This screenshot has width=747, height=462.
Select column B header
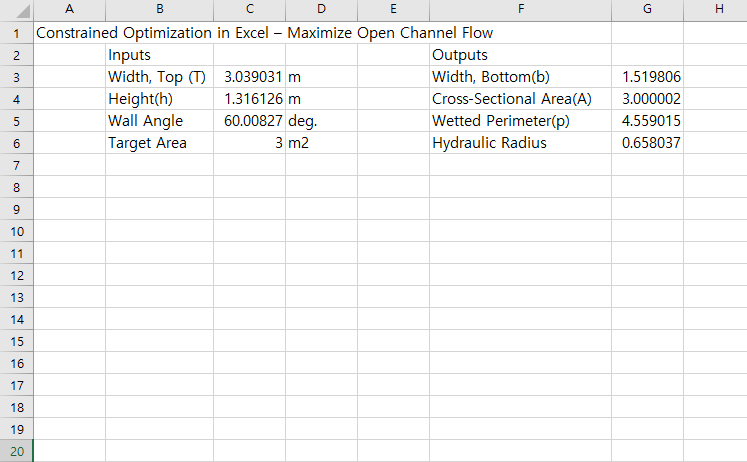click(x=160, y=9)
